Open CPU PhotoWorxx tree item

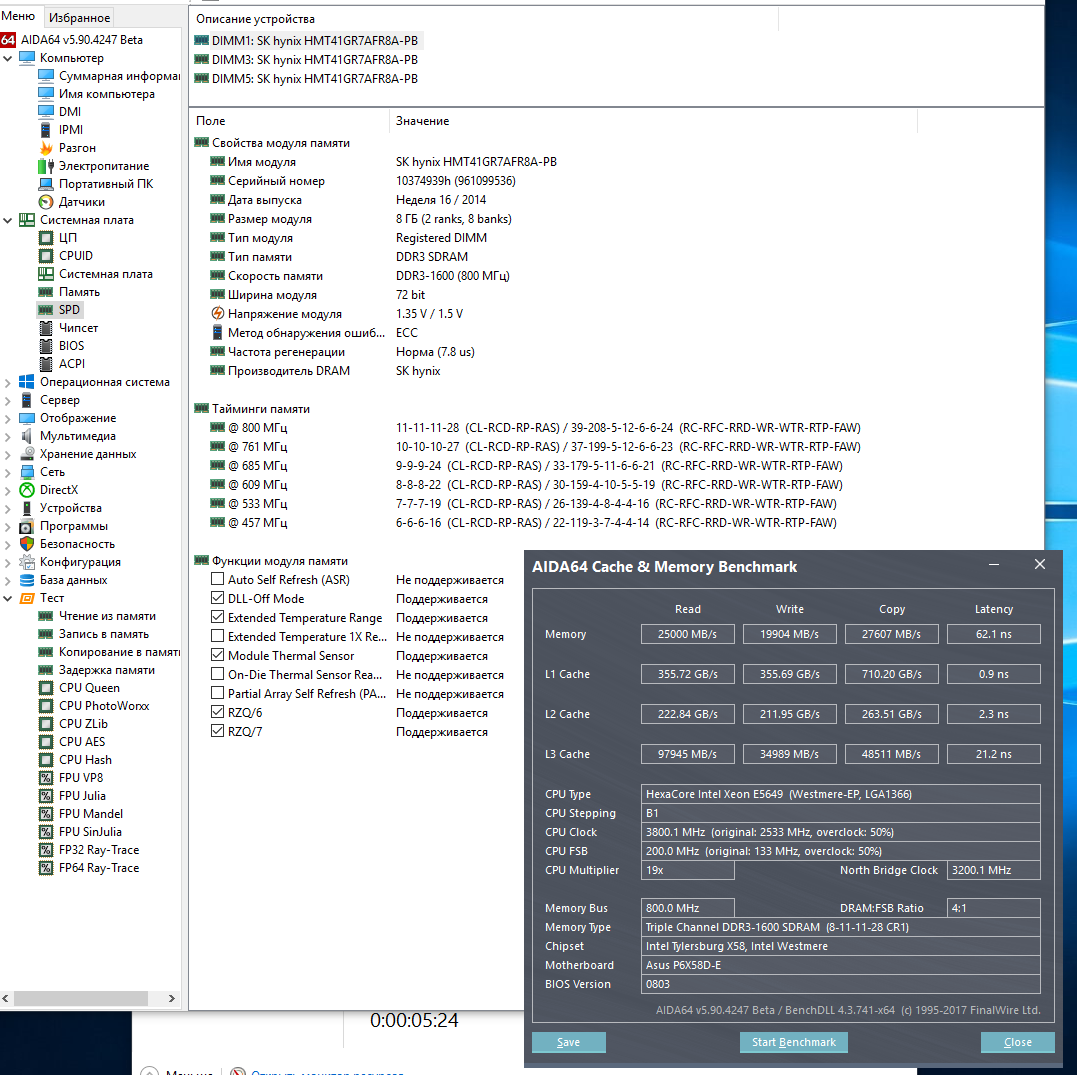pos(104,705)
